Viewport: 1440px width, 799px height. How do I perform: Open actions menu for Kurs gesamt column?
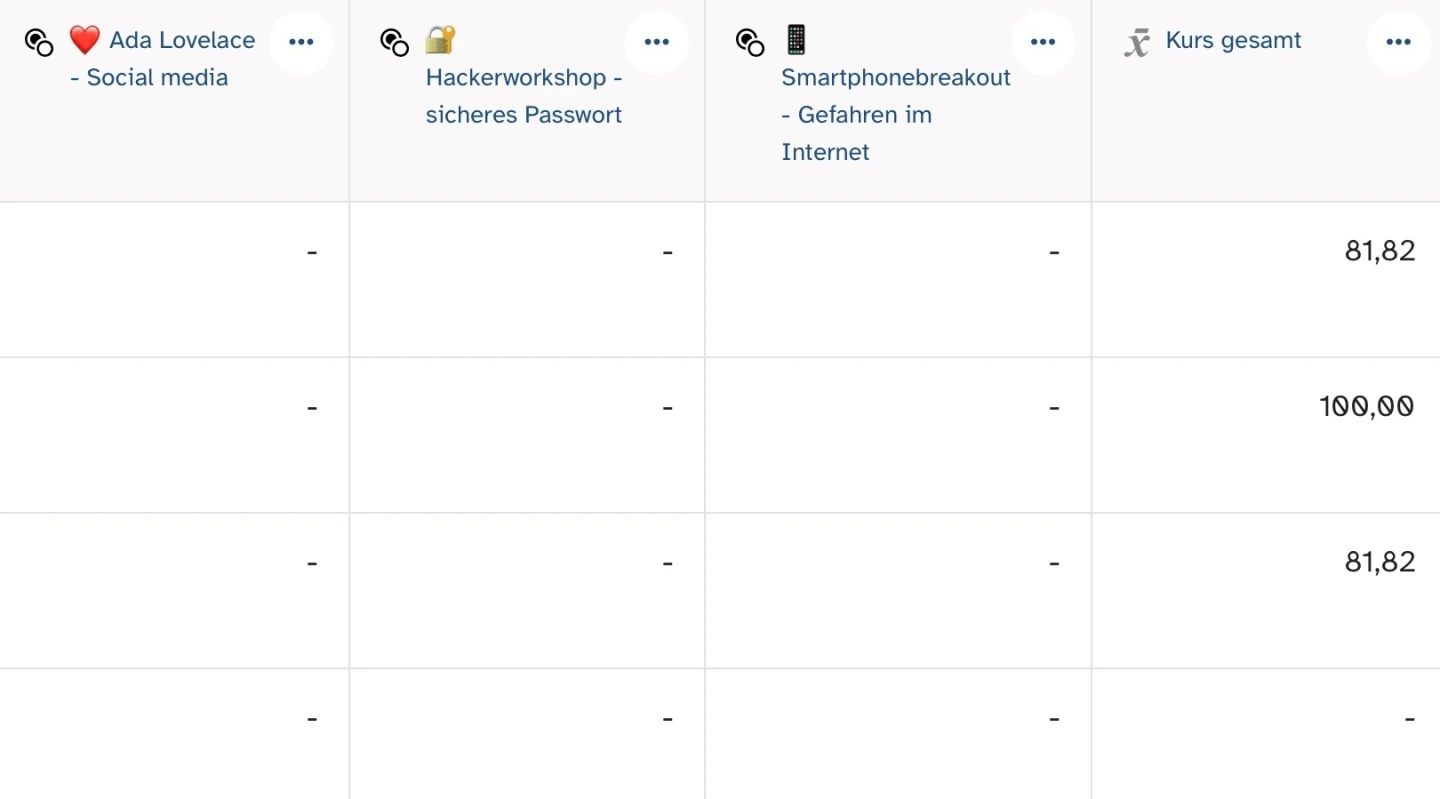(x=1398, y=42)
